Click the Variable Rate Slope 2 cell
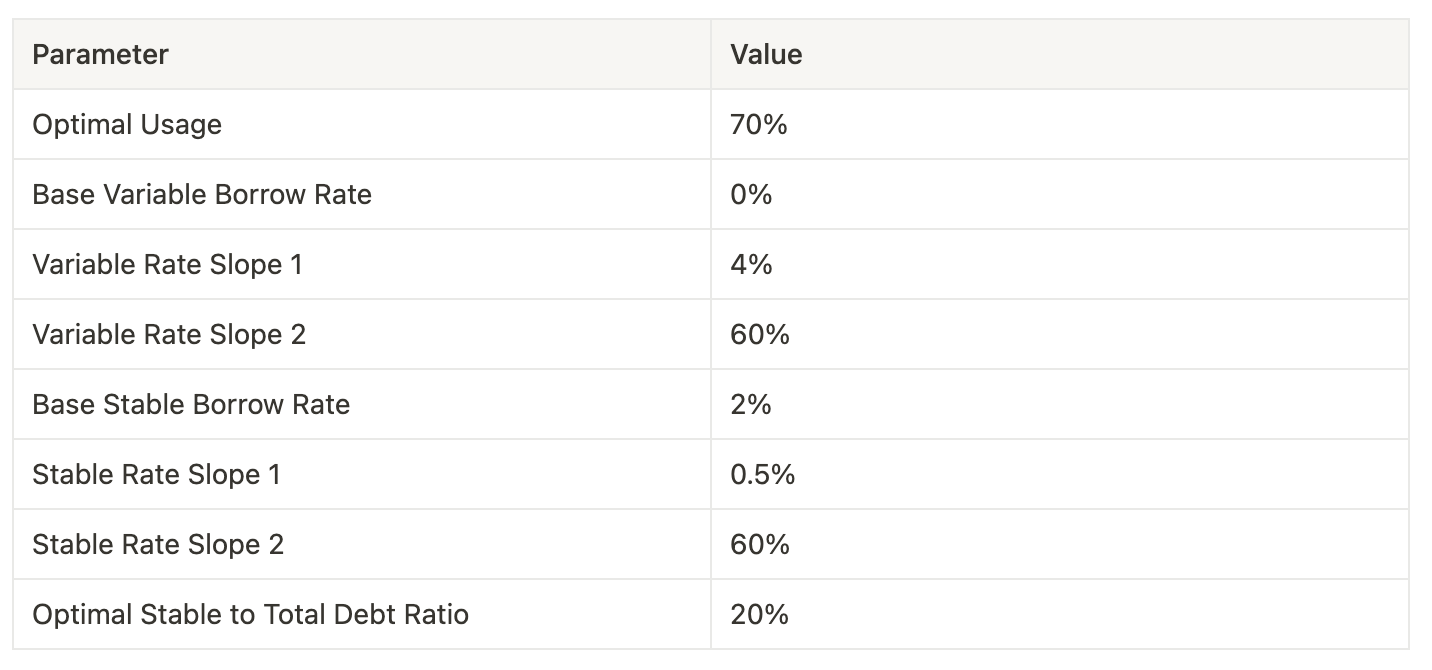 tap(362, 334)
